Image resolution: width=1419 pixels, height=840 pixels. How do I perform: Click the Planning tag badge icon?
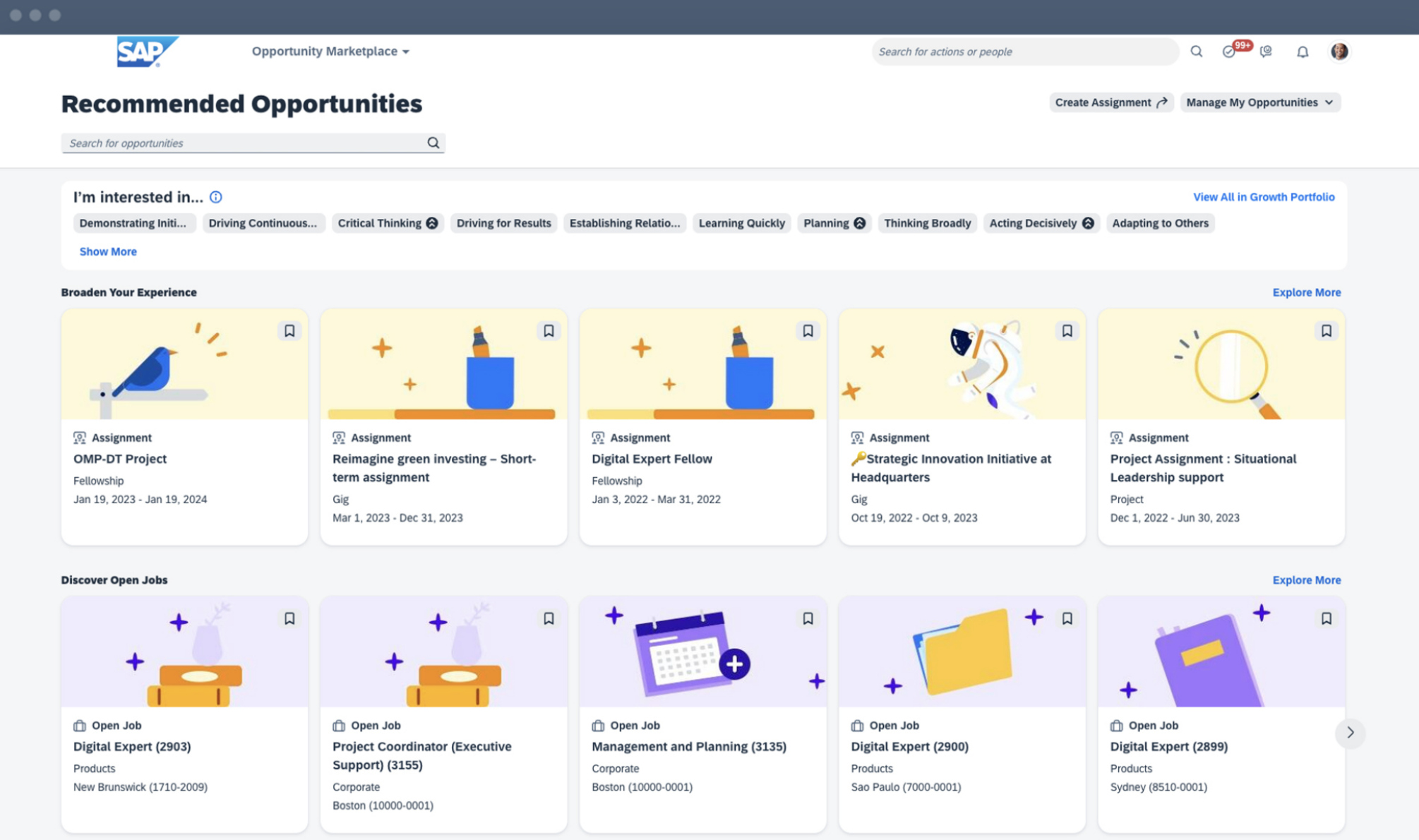coord(859,223)
